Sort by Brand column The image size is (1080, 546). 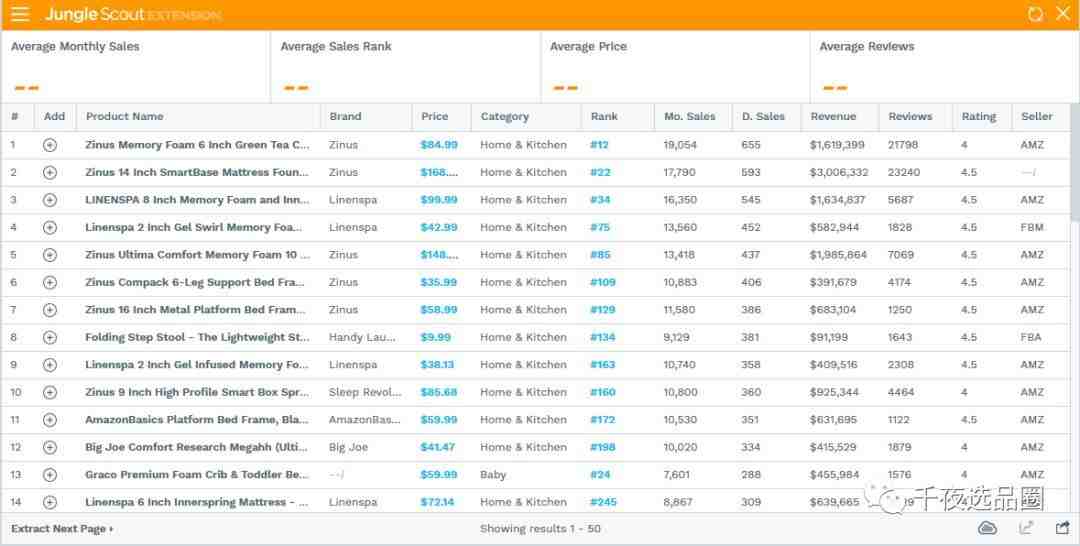coord(345,116)
